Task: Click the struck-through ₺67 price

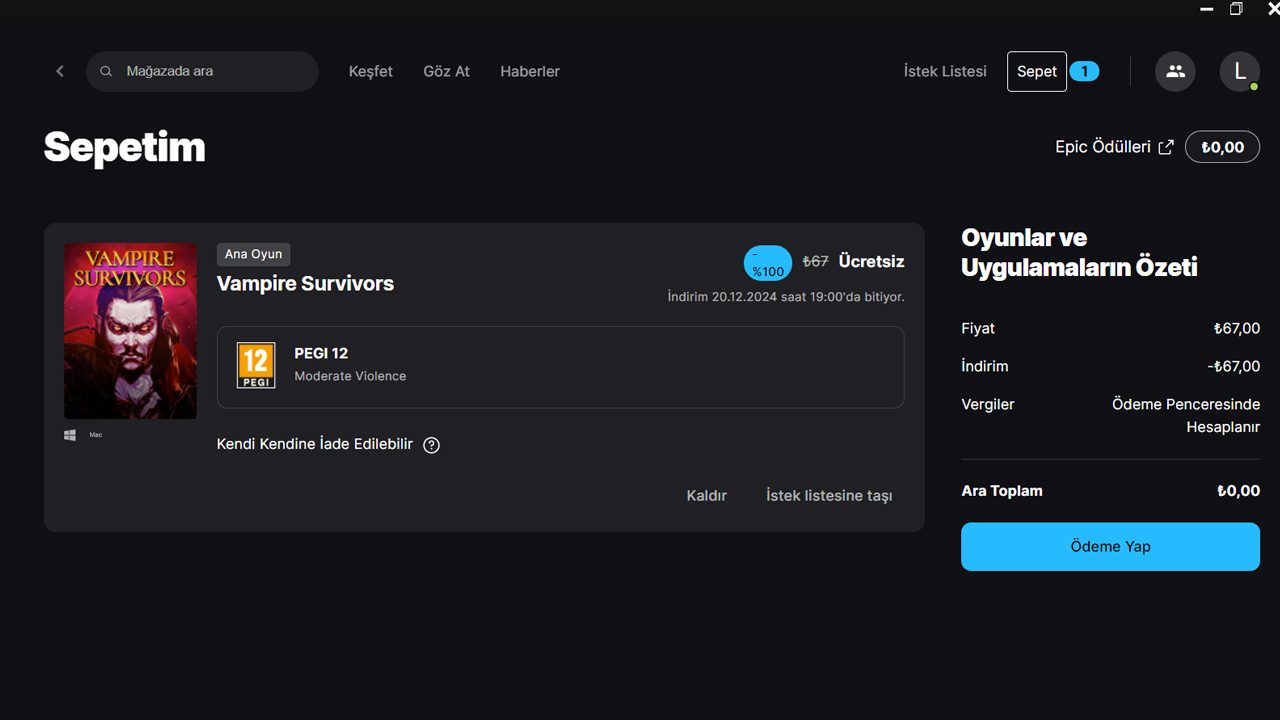Action: [x=815, y=262]
